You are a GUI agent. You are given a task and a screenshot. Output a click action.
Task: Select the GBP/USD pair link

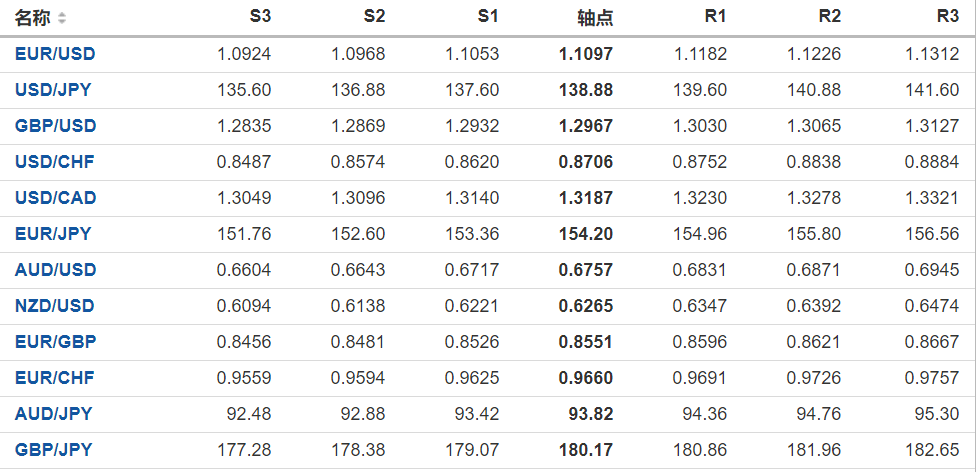[x=55, y=126]
